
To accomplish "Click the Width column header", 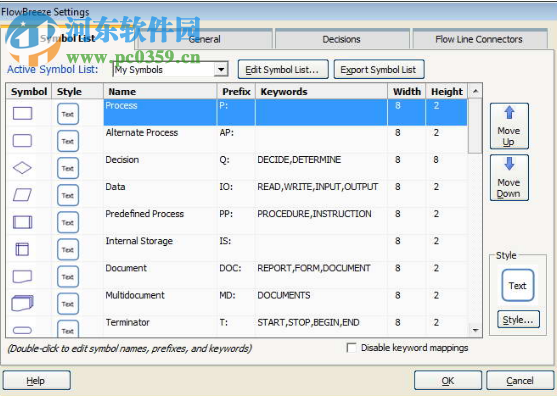I will [406, 92].
